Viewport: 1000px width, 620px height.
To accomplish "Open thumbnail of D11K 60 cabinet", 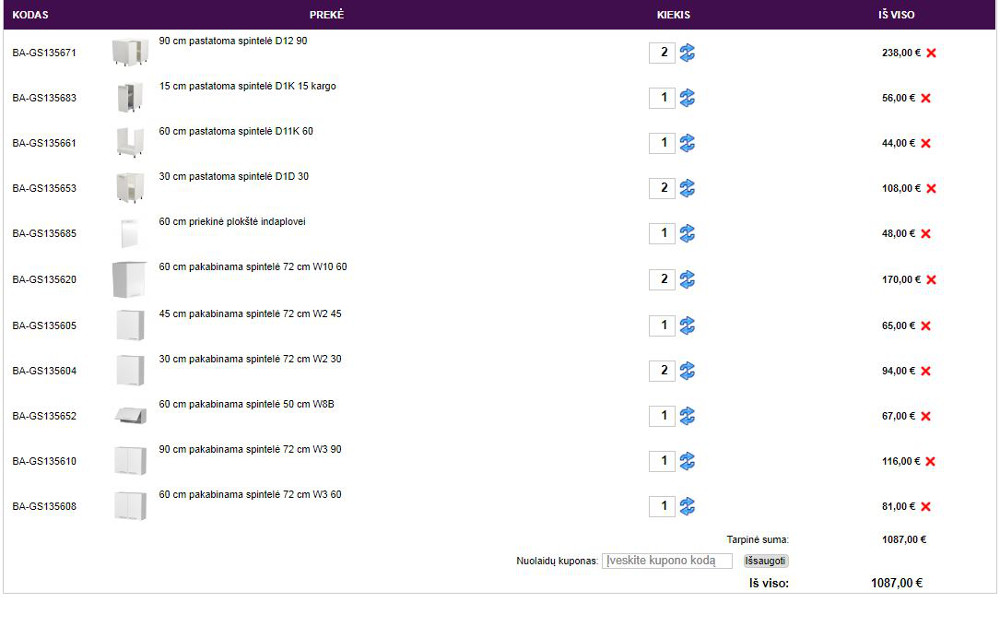I will tap(130, 142).
